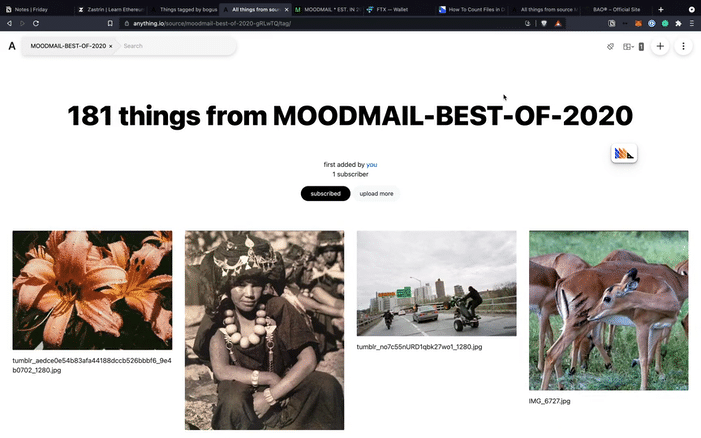Open the orange lily flower thumbnail
701x438 pixels.
[92, 290]
